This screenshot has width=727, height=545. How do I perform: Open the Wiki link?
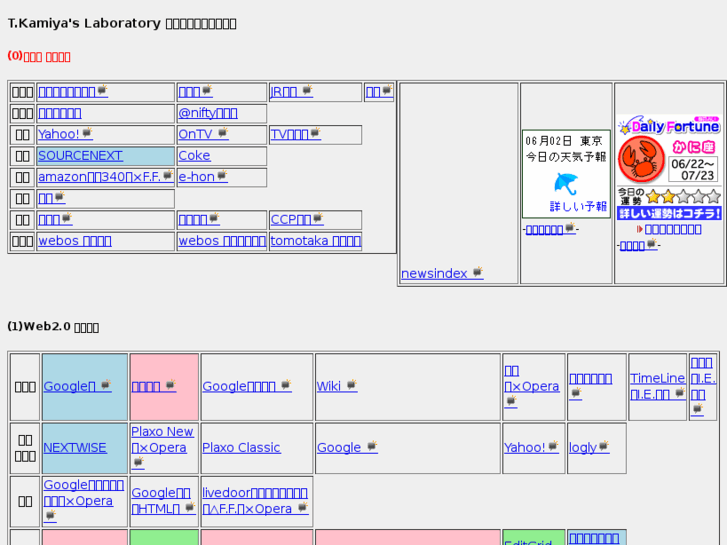pos(337,386)
